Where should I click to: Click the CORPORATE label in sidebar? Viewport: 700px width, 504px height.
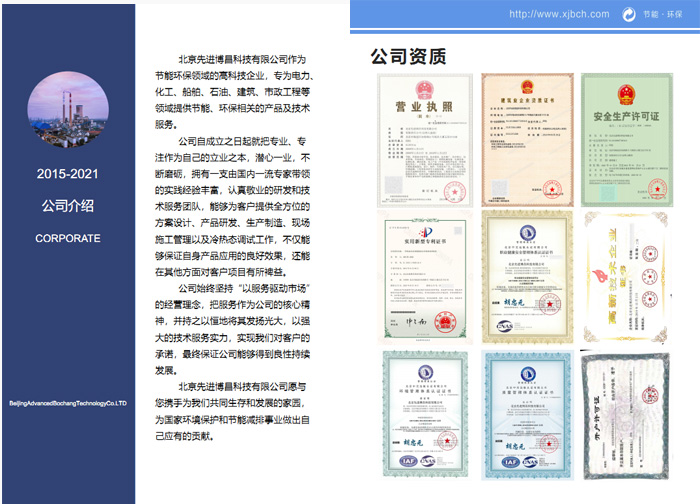67,239
